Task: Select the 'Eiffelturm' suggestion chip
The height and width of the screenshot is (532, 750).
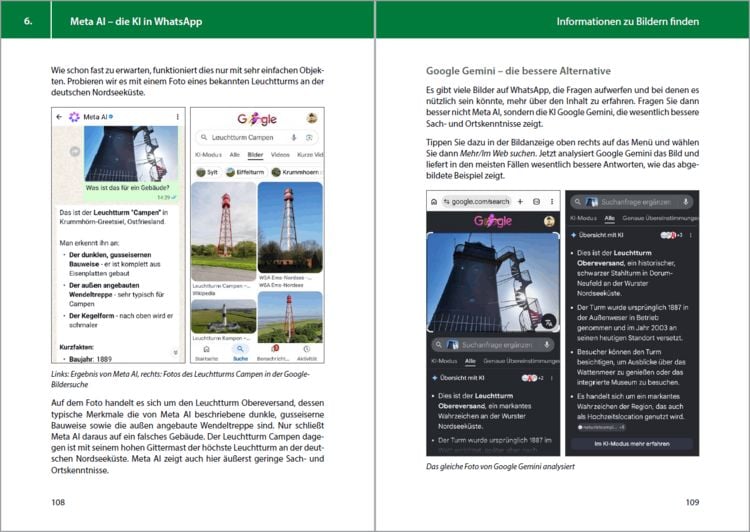Action: pyautogui.click(x=245, y=172)
